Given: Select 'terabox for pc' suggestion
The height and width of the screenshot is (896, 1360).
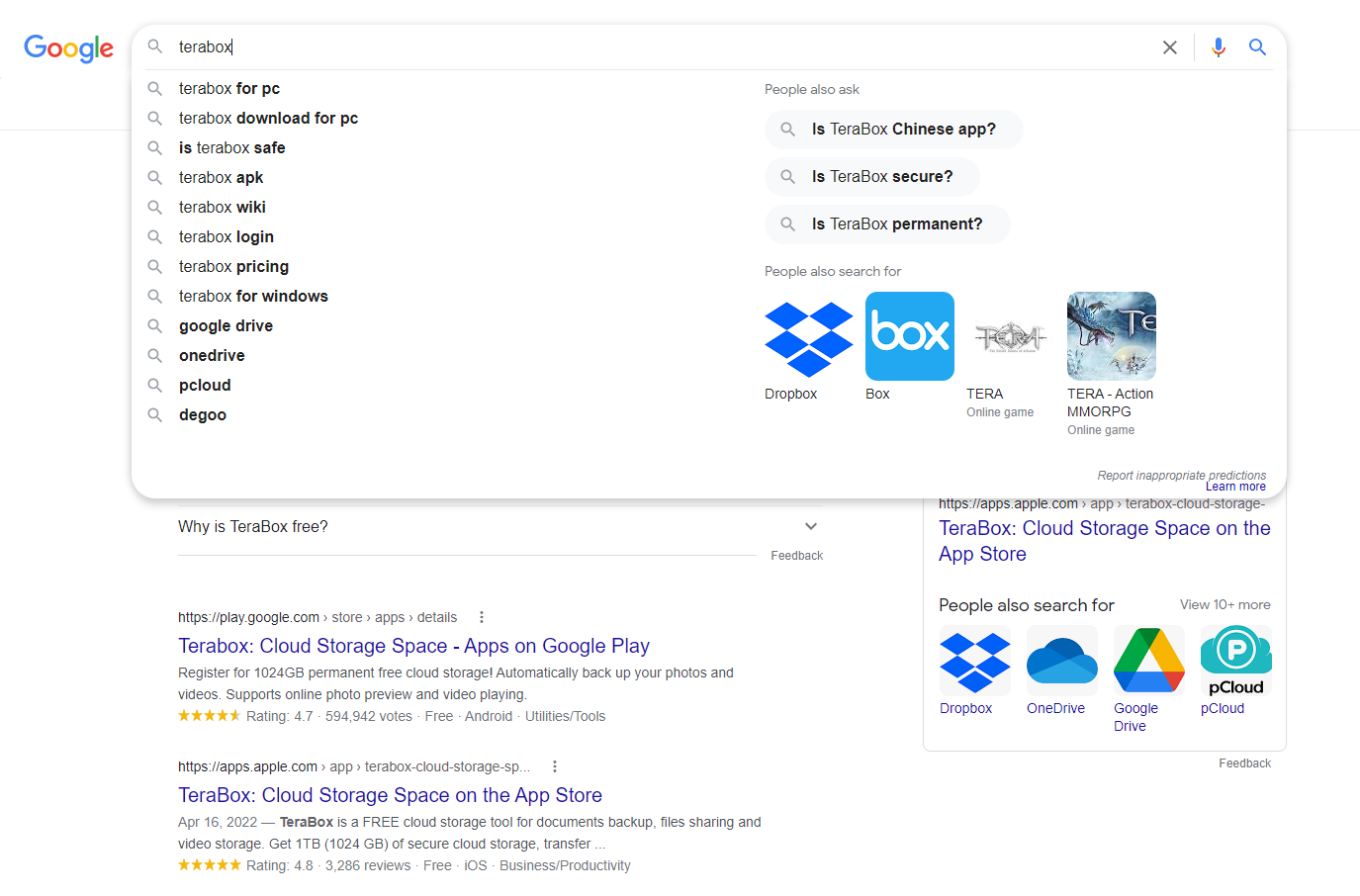Looking at the screenshot, I should (229, 89).
